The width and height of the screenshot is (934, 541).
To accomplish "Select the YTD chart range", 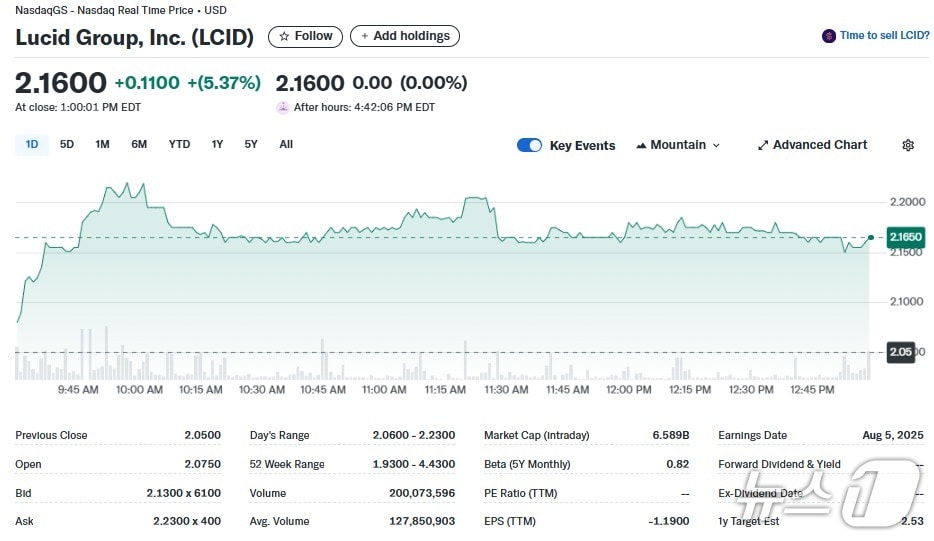I will pos(179,144).
